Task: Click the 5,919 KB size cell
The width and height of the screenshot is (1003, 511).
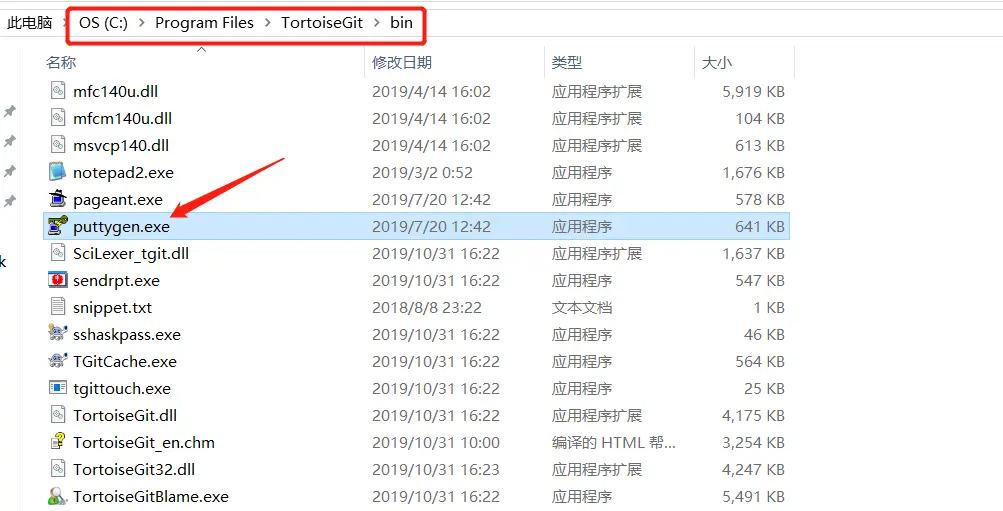Action: point(754,91)
